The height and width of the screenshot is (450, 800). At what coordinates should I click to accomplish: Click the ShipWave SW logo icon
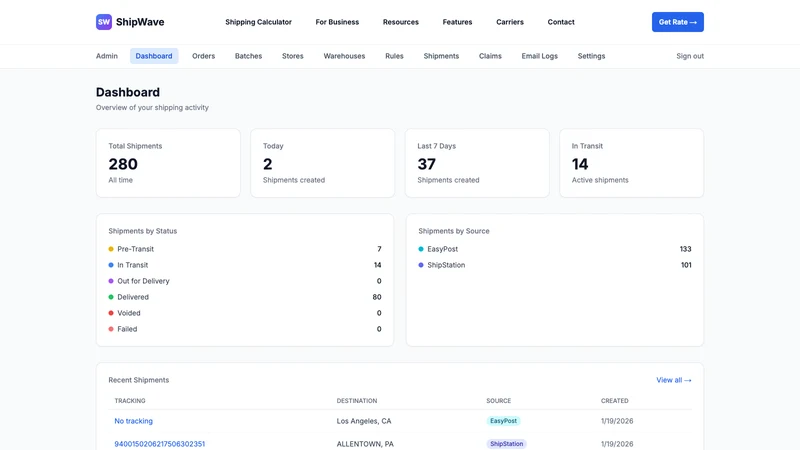point(104,22)
